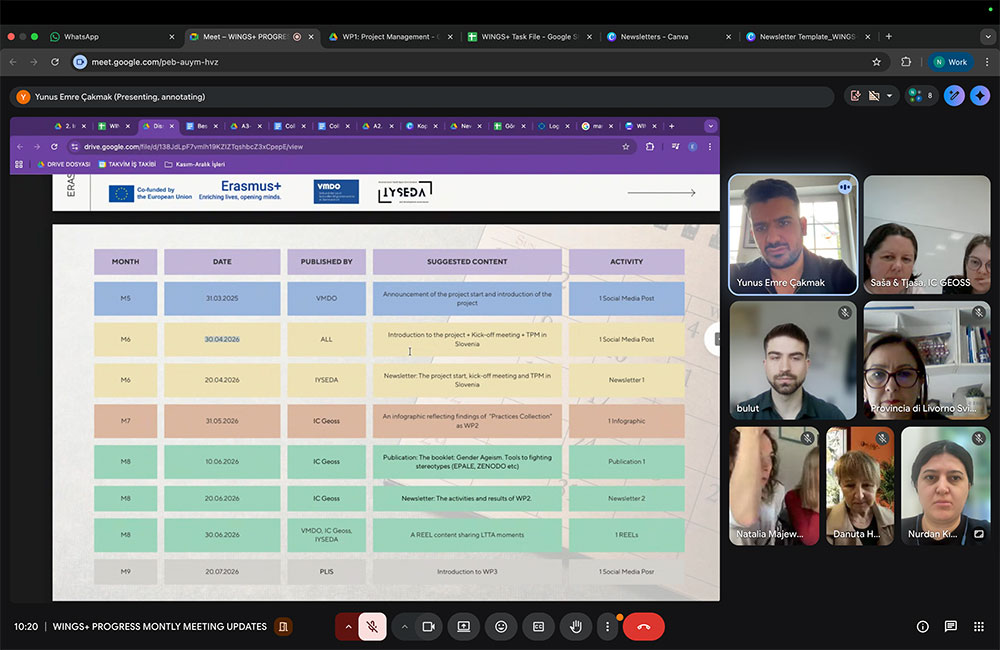Select Natalia Majew... video tile

[x=774, y=486]
